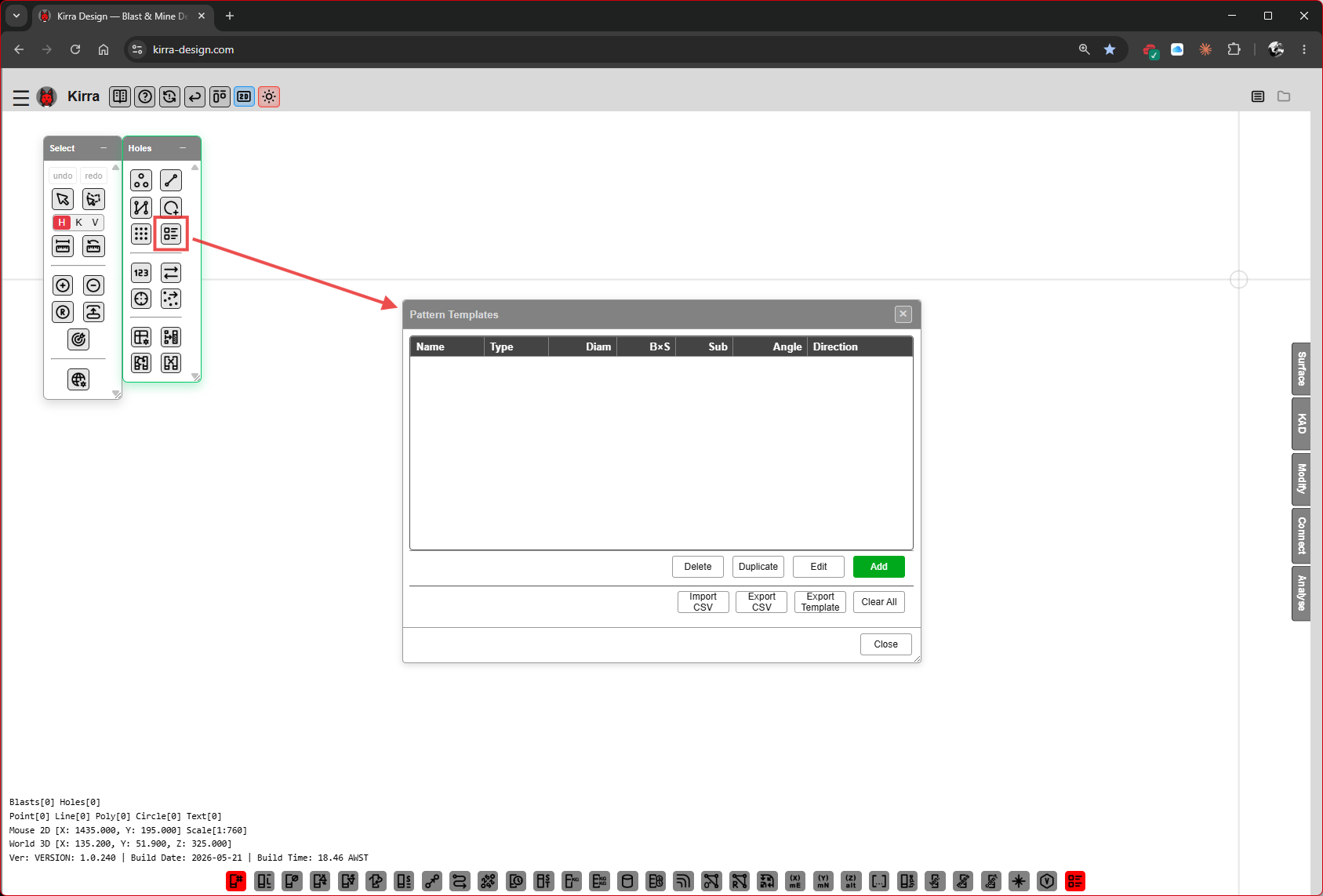
Task: Enable the H selection mode
Action: [x=62, y=223]
